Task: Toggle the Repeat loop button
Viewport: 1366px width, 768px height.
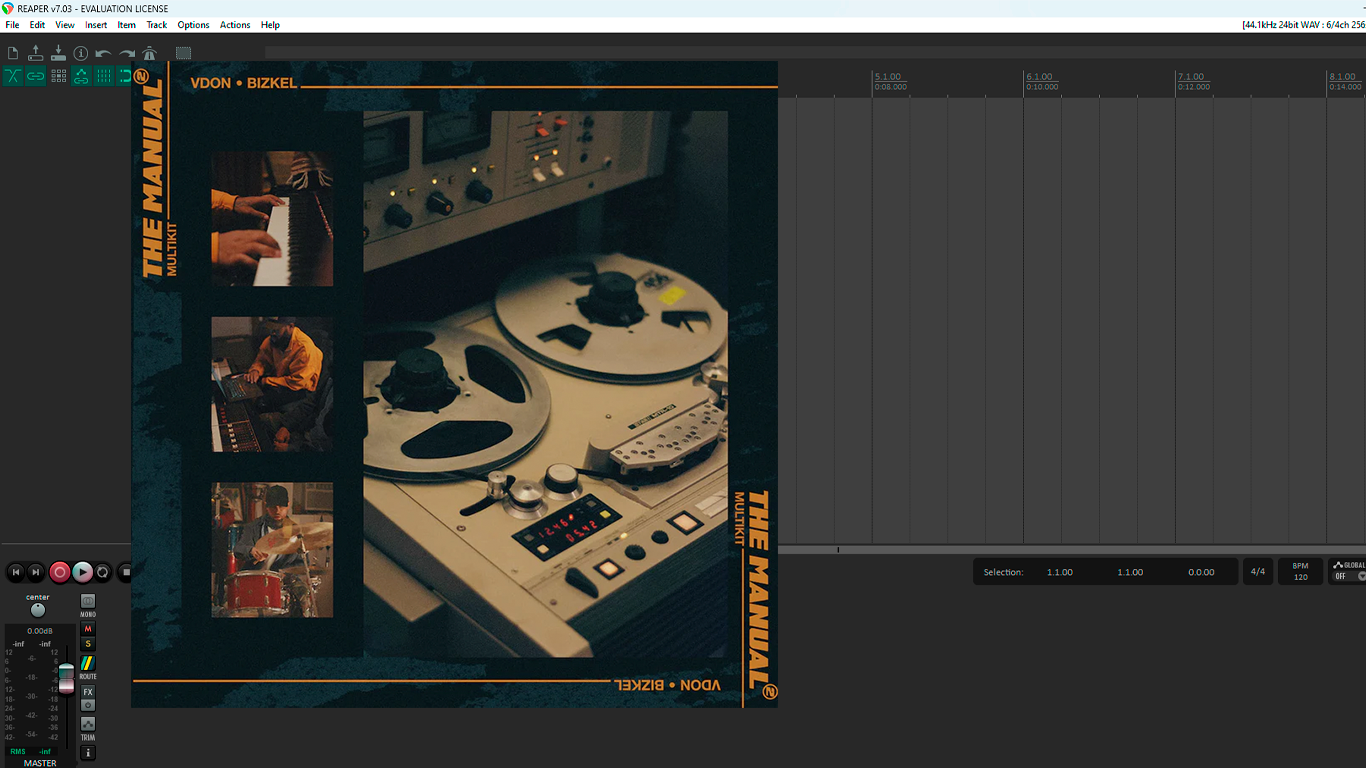Action: (x=103, y=572)
